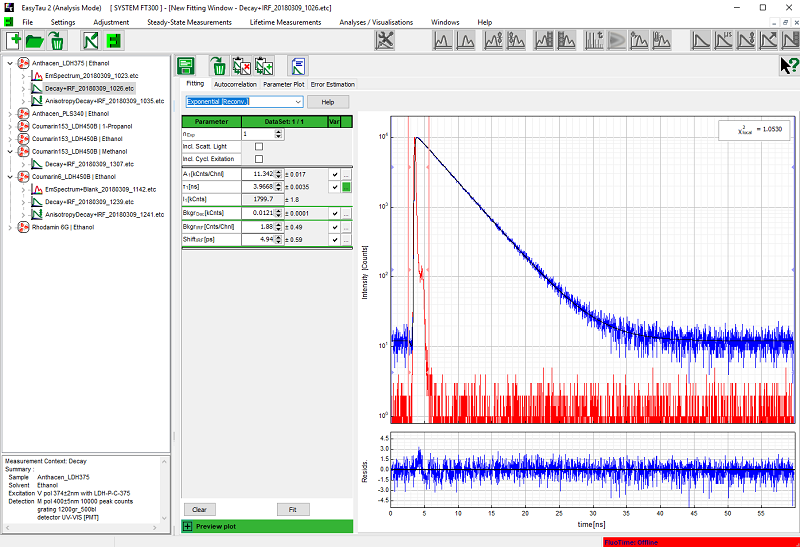Open the Lifetime Measurements menu
The image size is (800, 547).
coord(285,22)
